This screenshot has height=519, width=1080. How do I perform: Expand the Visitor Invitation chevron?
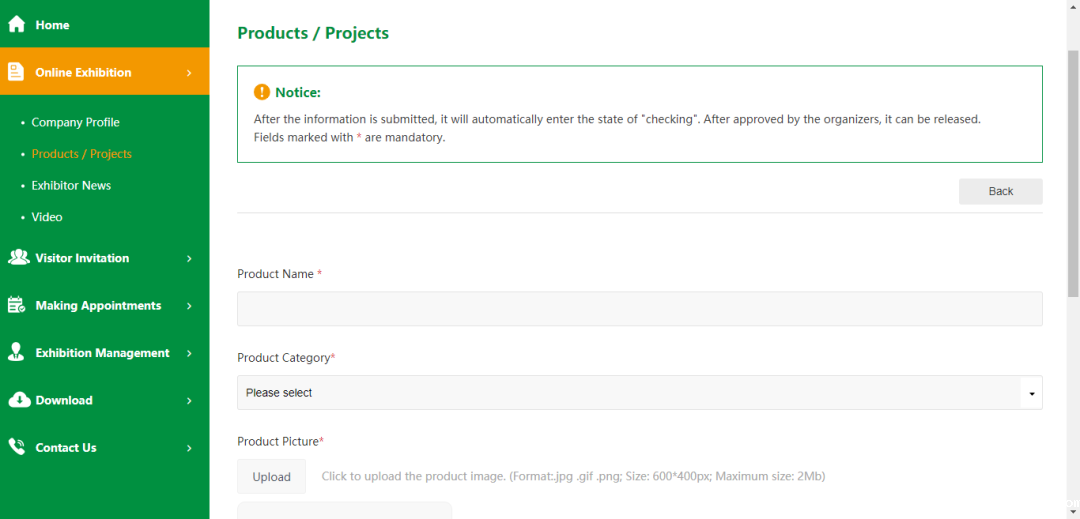pyautogui.click(x=189, y=258)
